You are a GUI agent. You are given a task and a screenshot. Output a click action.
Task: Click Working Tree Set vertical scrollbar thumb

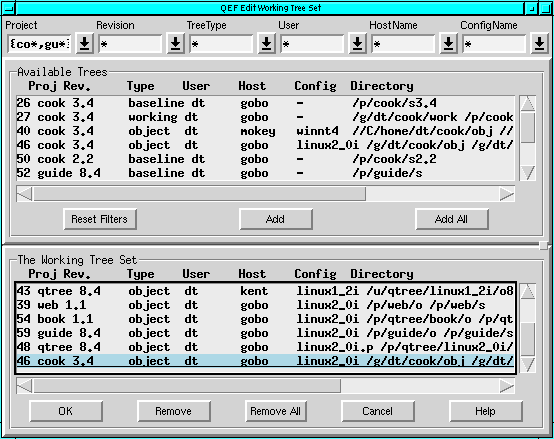[528, 338]
